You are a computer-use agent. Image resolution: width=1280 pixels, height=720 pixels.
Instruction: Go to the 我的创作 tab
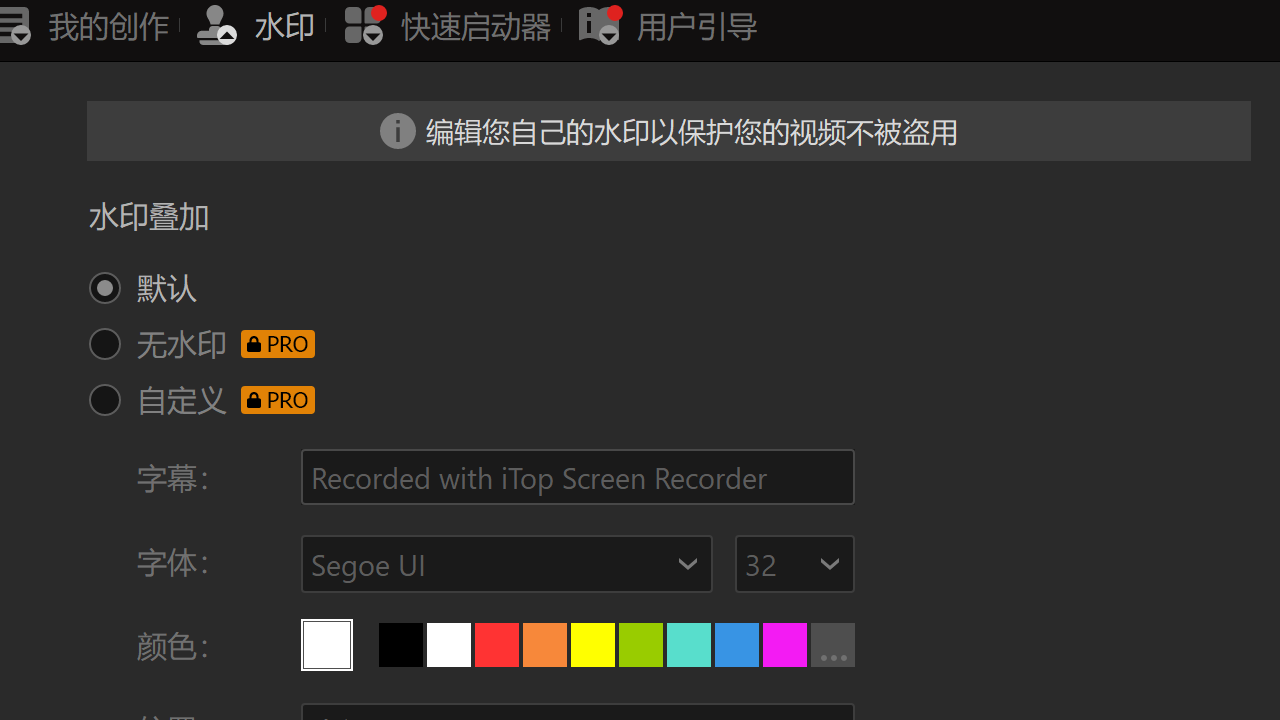[108, 26]
